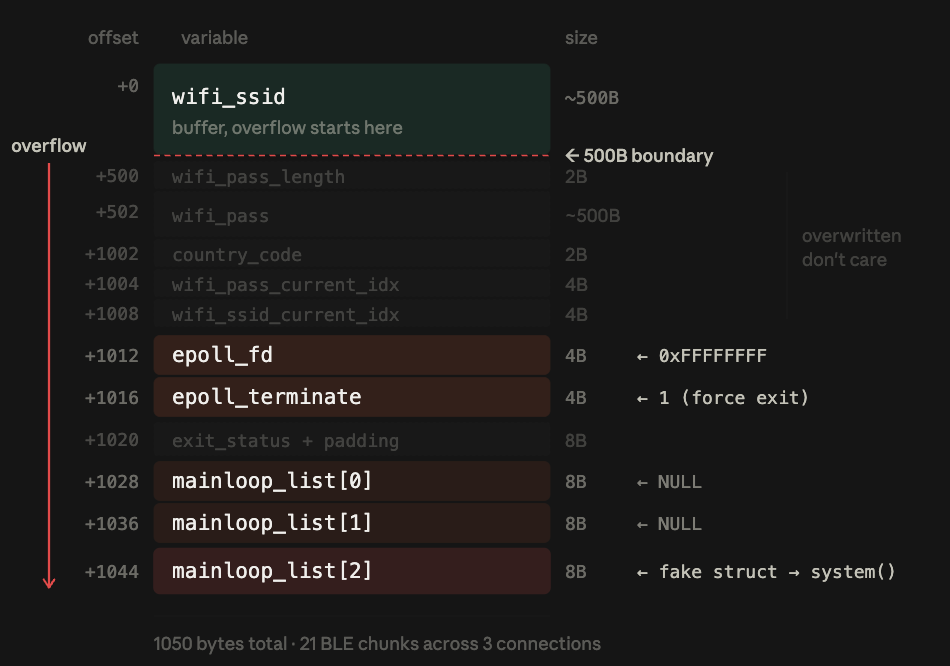Screen dimensions: 950x666
Task: Click the wifi_pass_length variable
Action: pyautogui.click(x=258, y=177)
